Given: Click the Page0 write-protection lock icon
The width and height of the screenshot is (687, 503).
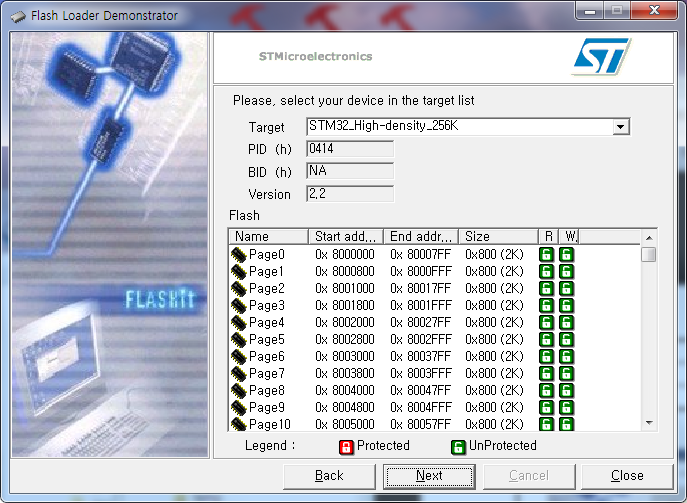Looking at the screenshot, I should coord(567,255).
